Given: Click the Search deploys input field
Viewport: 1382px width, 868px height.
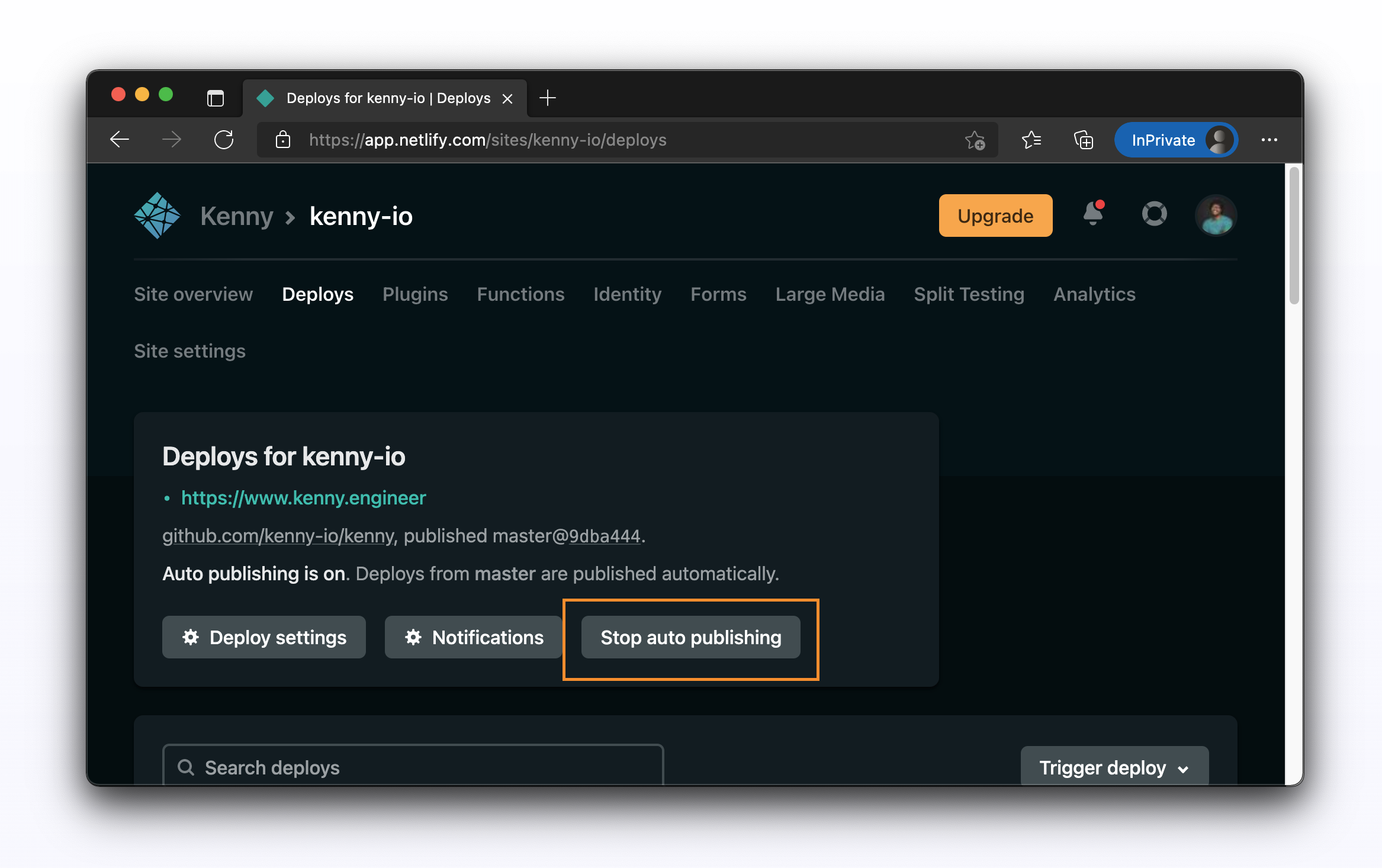Looking at the screenshot, I should click(x=413, y=767).
